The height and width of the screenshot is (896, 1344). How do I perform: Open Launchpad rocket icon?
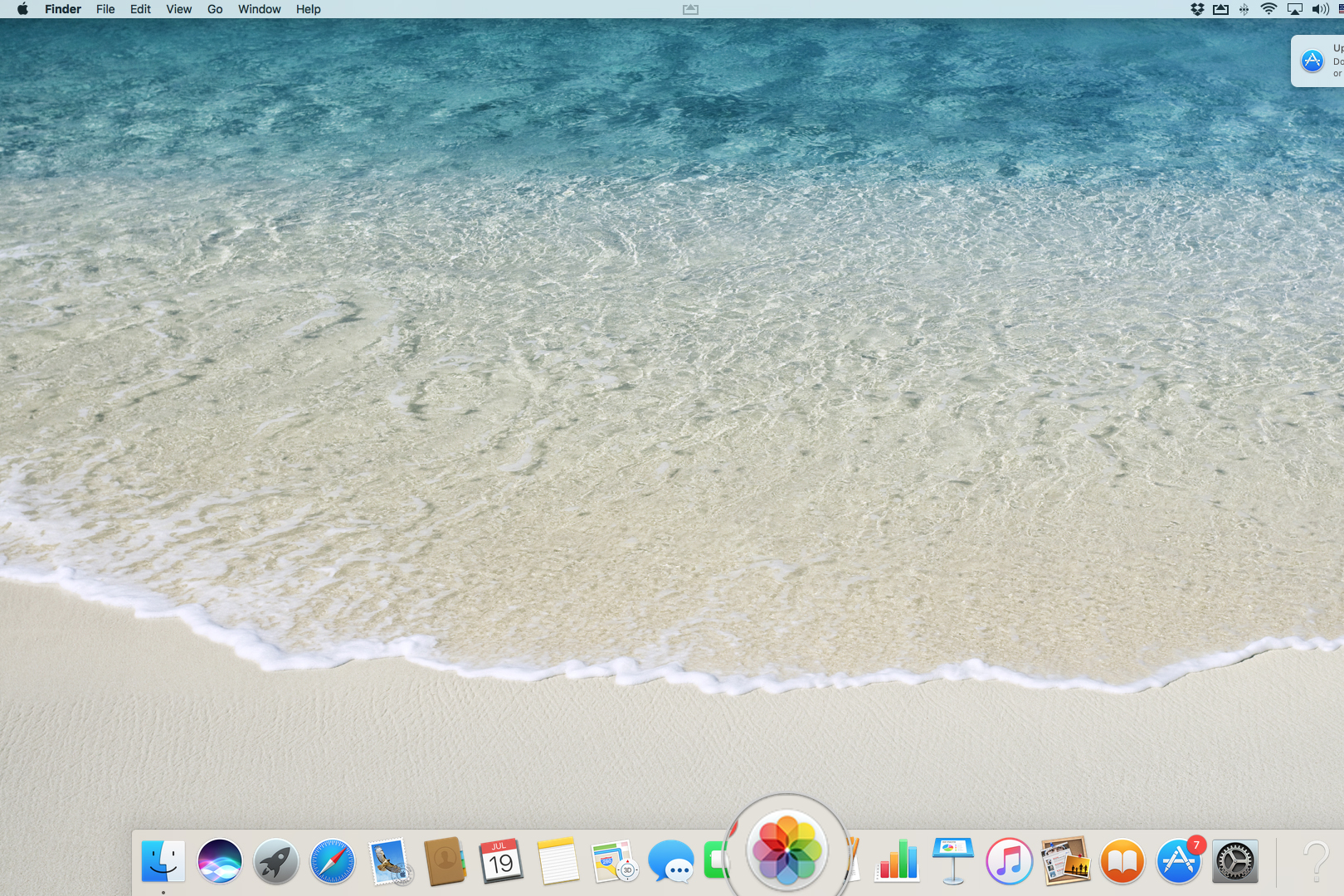pyautogui.click(x=276, y=861)
